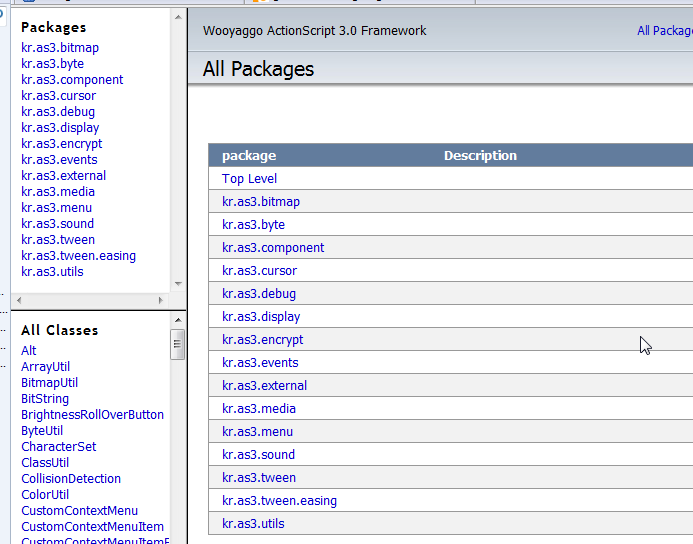Click Top Level in the package table
Image resolution: width=693 pixels, height=544 pixels.
pos(249,179)
